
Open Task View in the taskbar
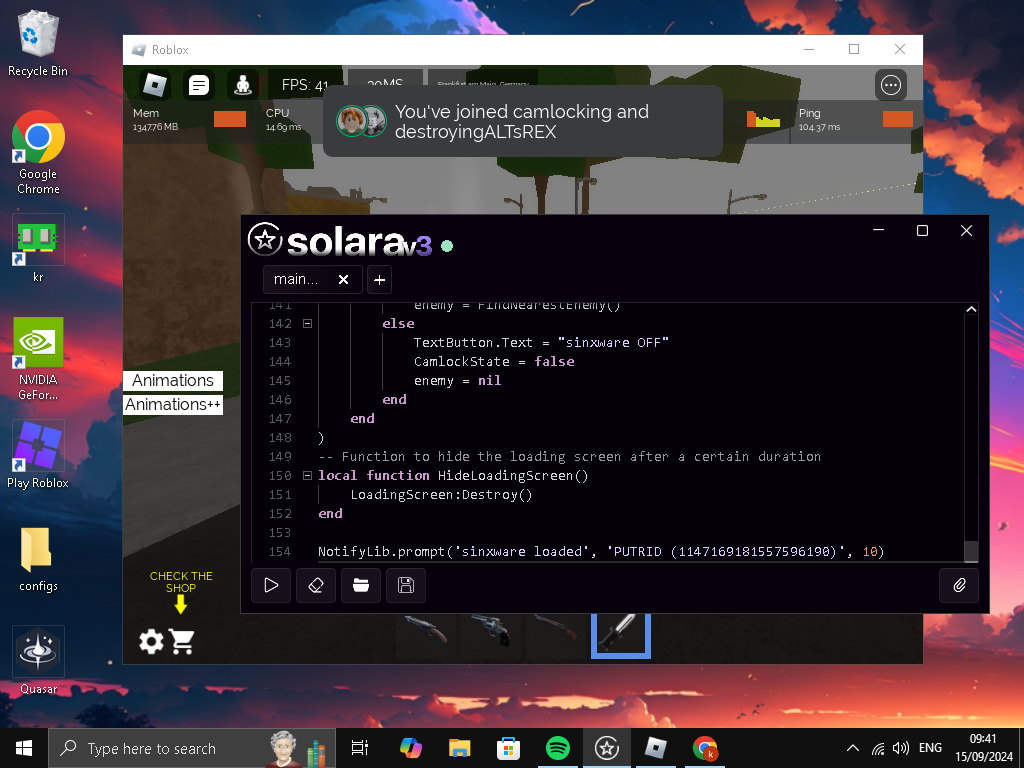coord(360,748)
